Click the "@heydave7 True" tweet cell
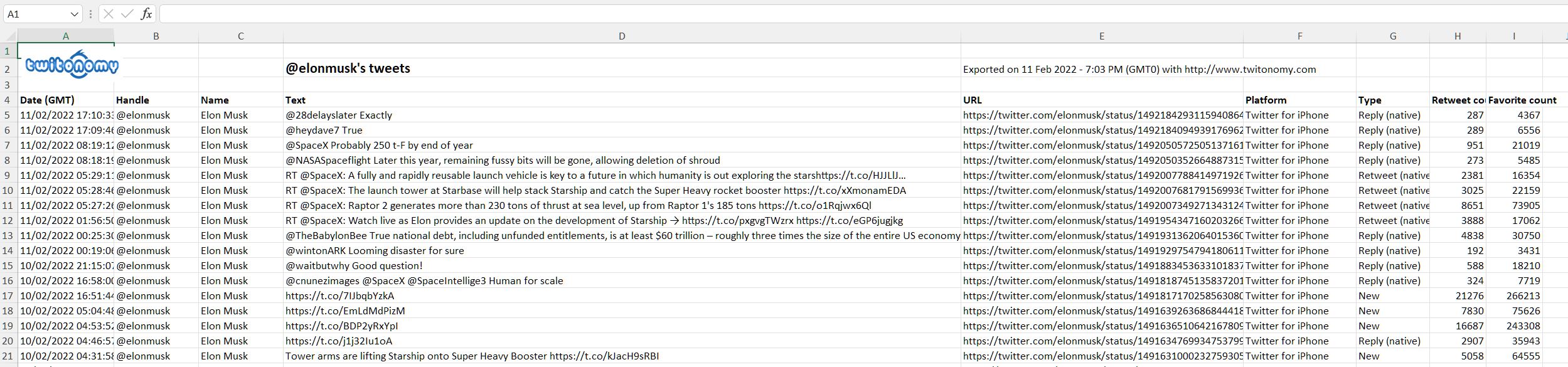Screen dimensions: 1568x367 (x=622, y=130)
